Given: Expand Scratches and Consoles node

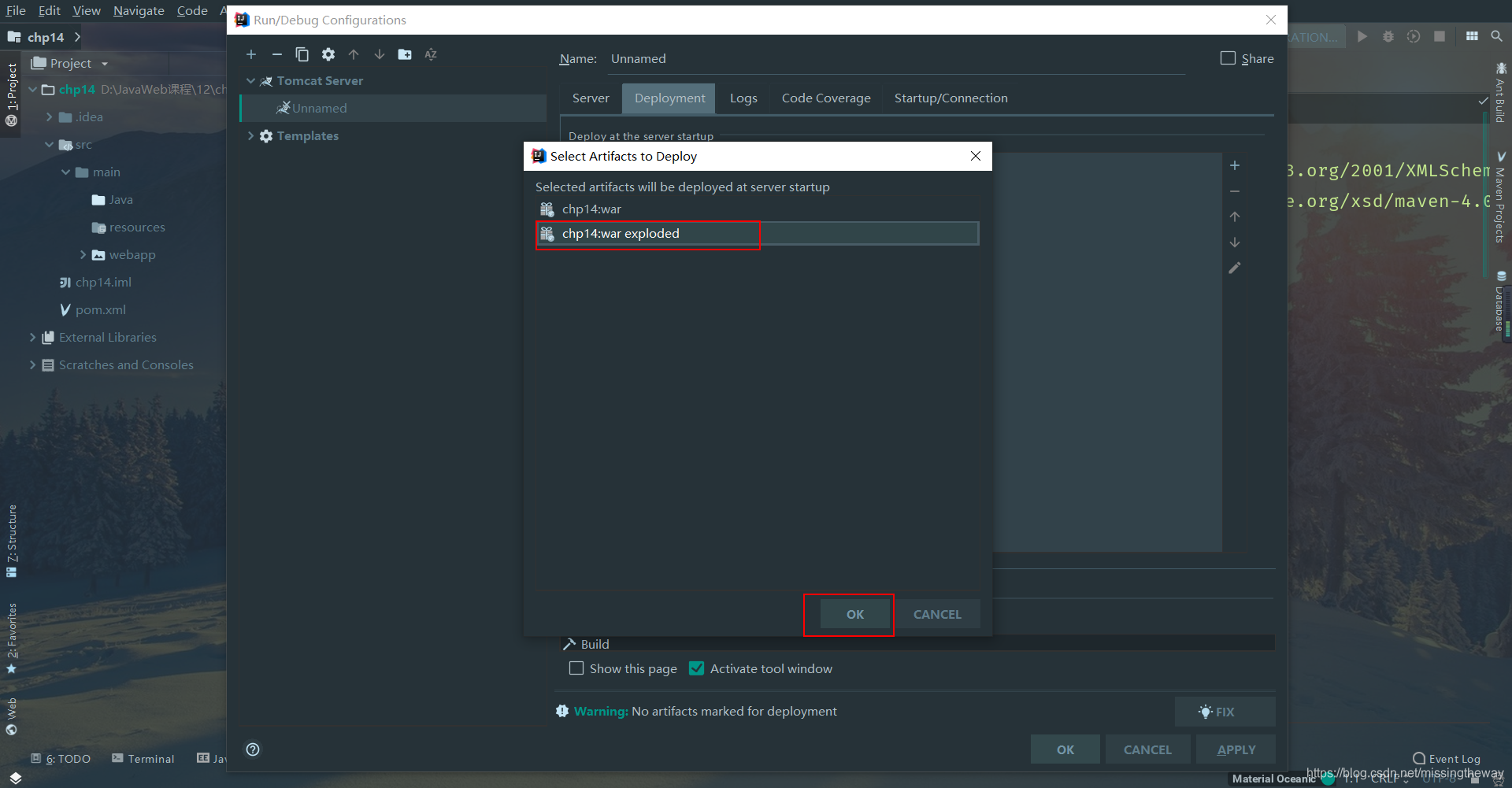Looking at the screenshot, I should [32, 364].
